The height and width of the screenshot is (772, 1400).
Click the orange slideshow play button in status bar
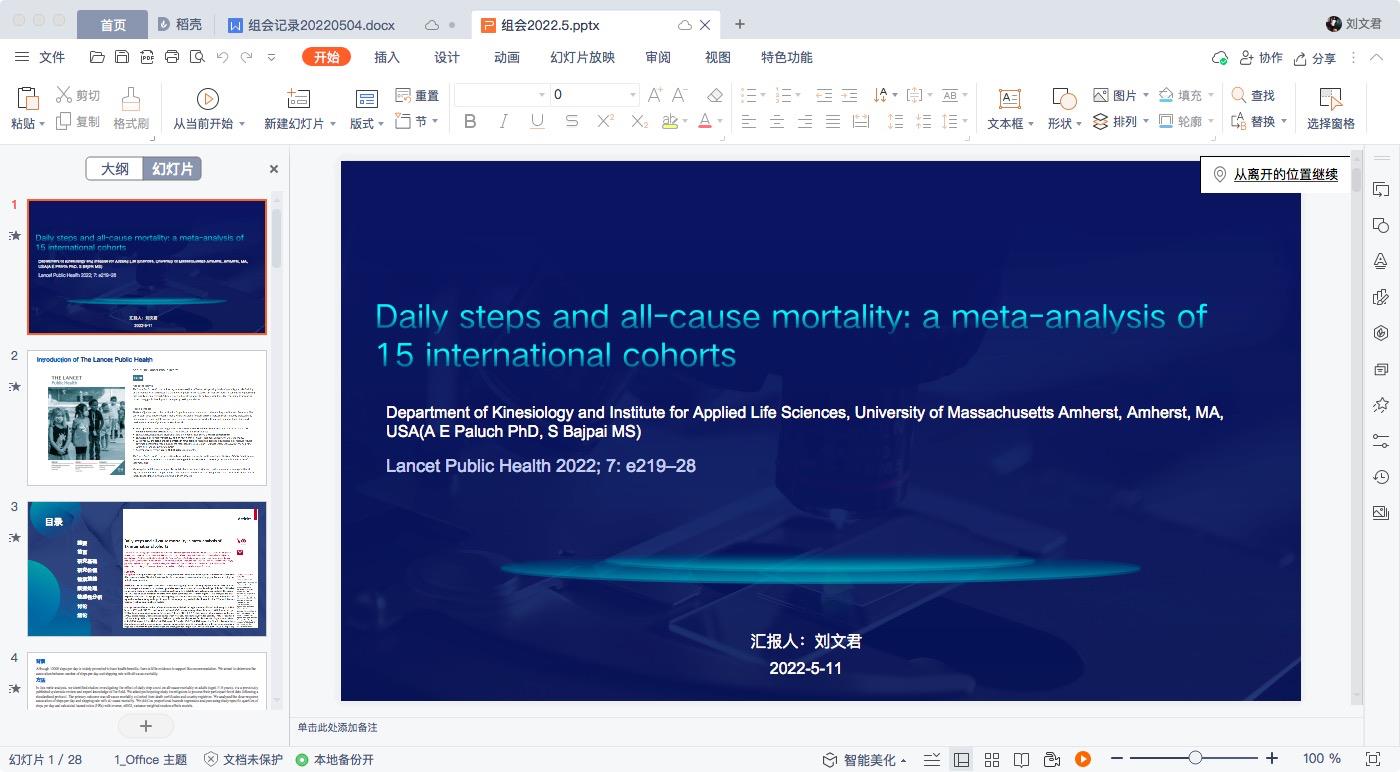(1082, 760)
